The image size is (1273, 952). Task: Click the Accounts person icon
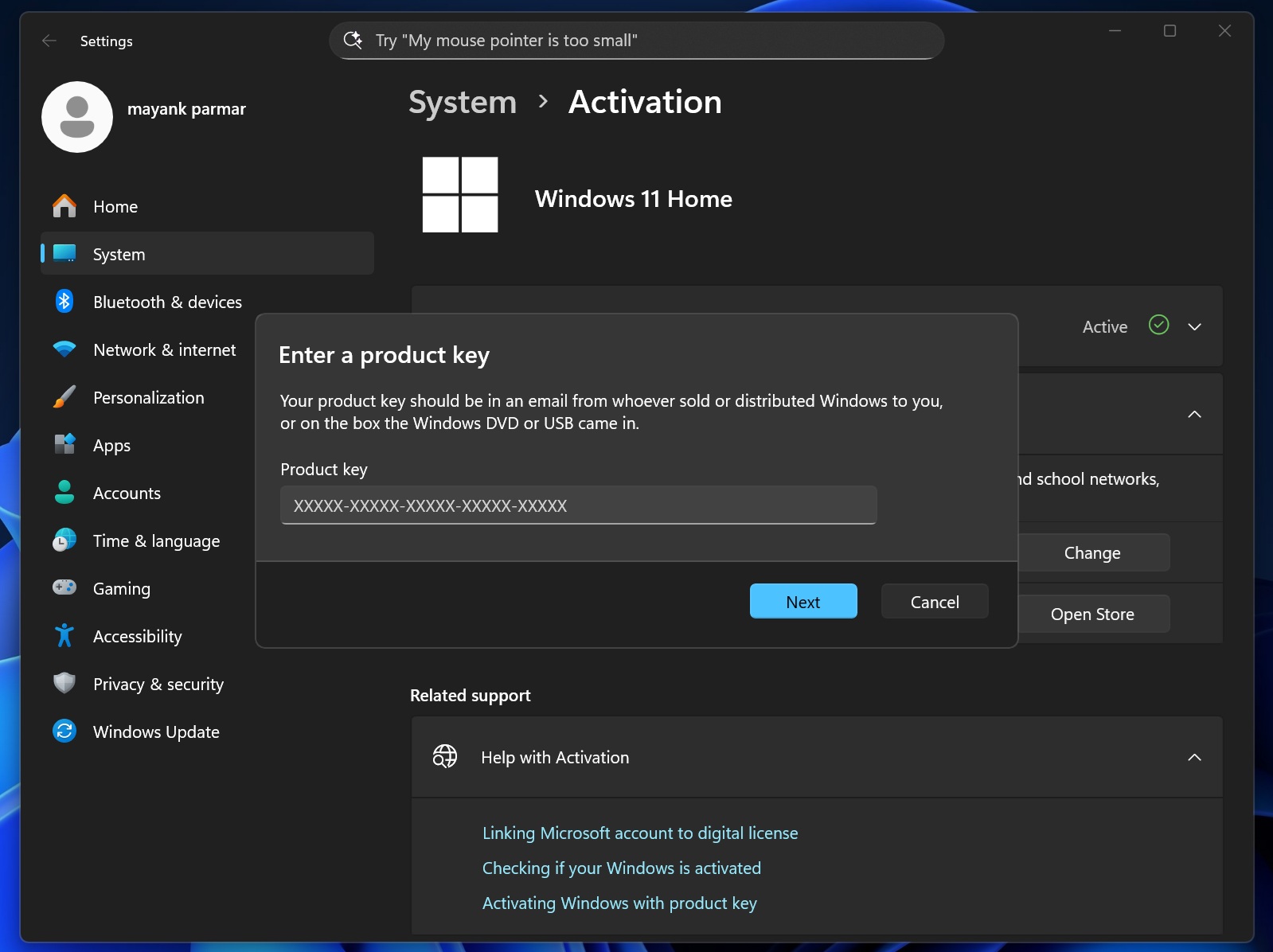pyautogui.click(x=64, y=493)
